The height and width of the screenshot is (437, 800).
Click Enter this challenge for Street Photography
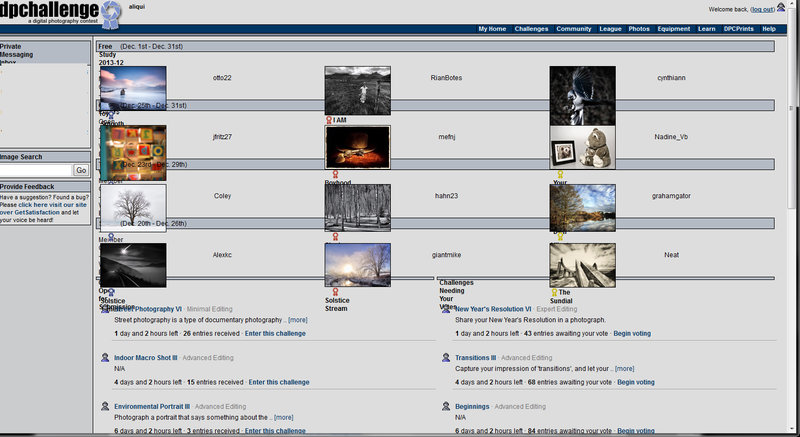point(275,333)
